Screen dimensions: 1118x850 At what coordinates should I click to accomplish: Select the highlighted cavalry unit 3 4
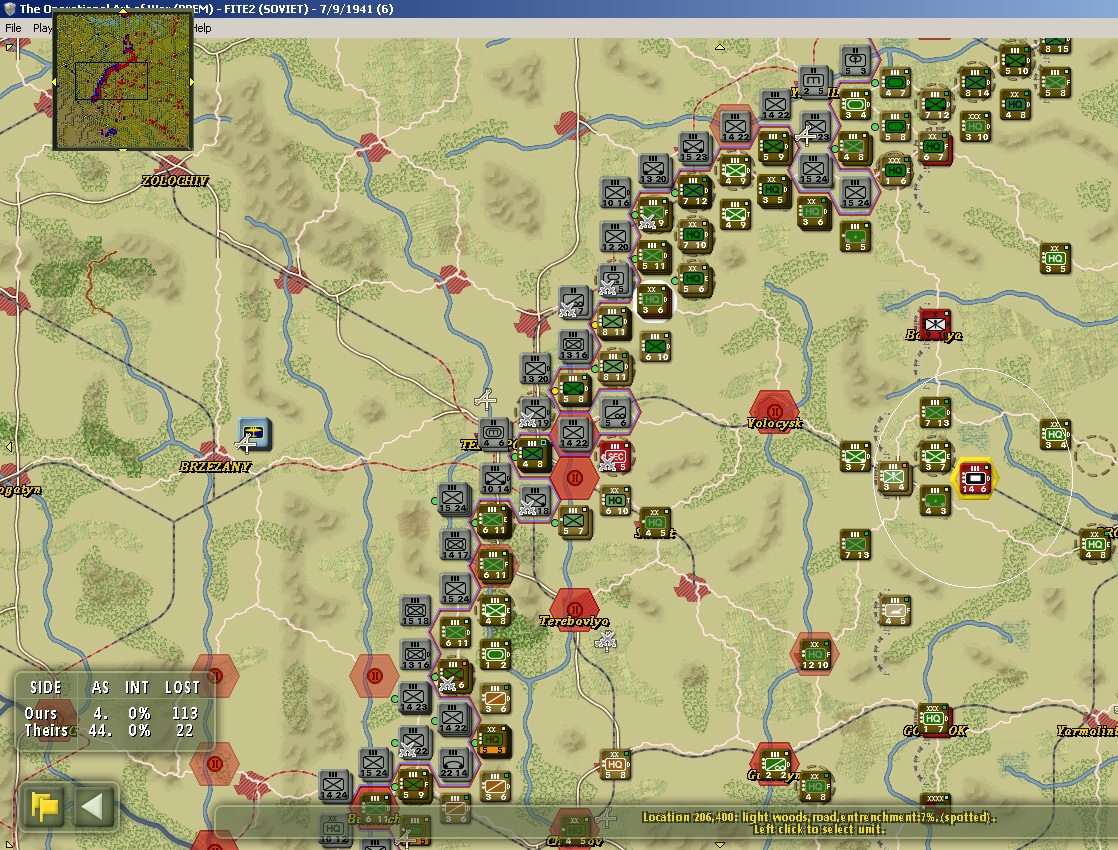pos(893,477)
